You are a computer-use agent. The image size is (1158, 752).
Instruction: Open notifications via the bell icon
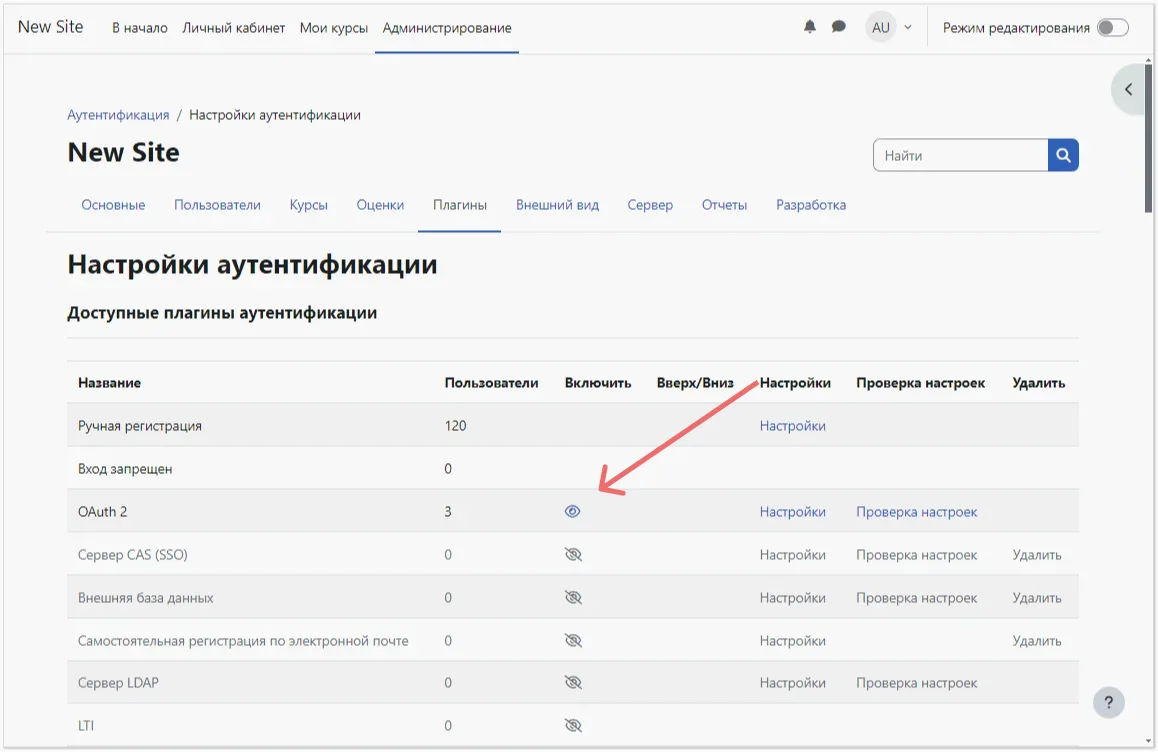point(810,26)
